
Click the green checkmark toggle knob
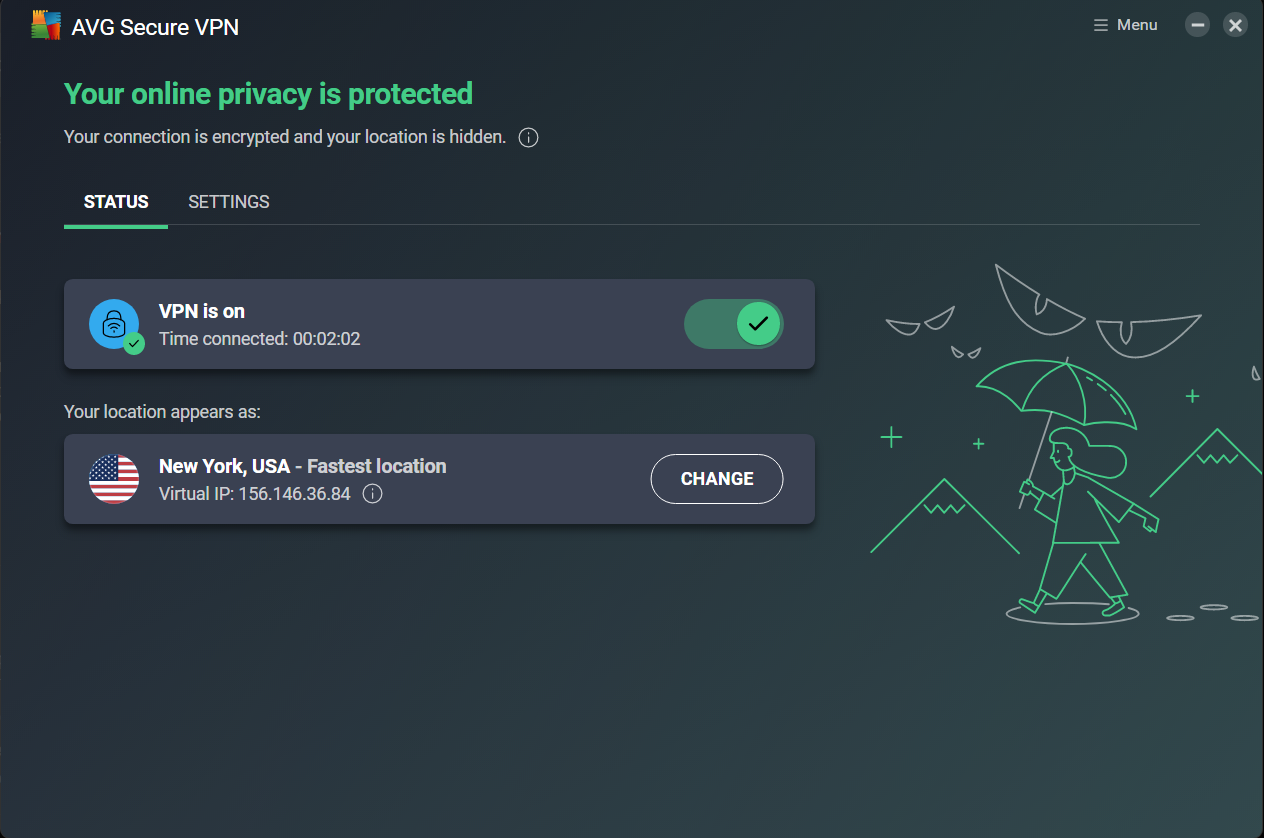coord(758,324)
